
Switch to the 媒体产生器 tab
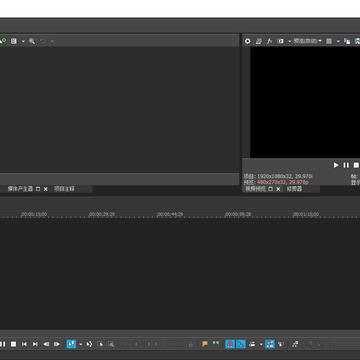coord(20,189)
